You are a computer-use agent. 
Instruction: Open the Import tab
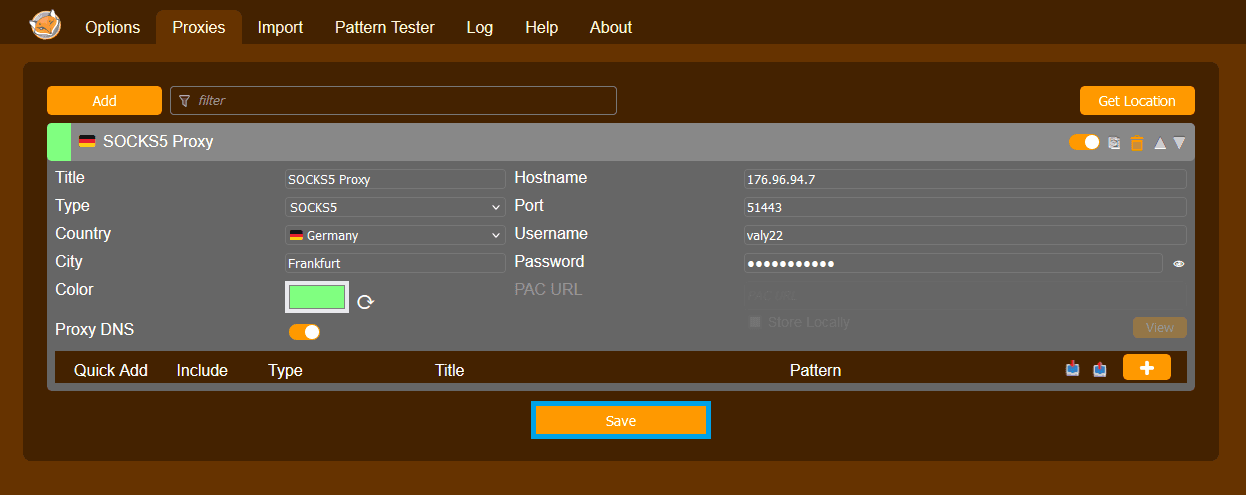pyautogui.click(x=280, y=27)
